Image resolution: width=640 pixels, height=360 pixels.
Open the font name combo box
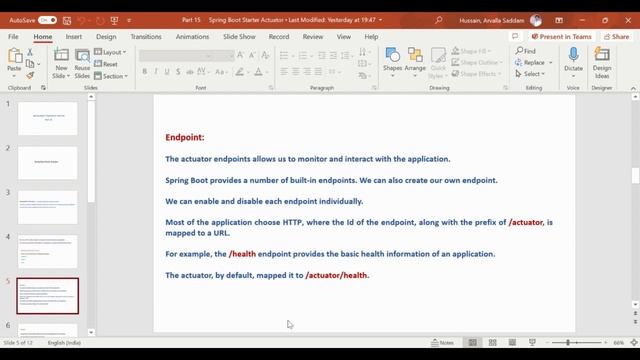click(x=176, y=56)
